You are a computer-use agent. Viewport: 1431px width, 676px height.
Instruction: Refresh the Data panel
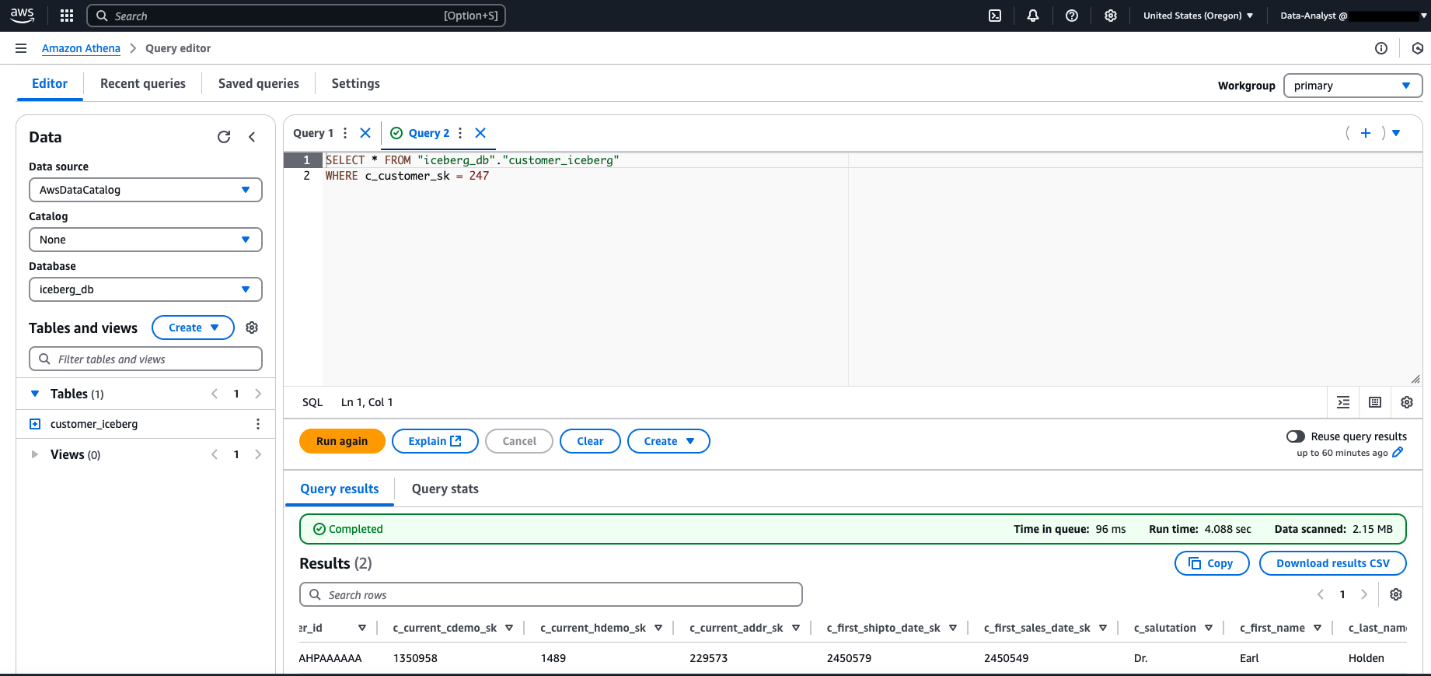tap(224, 137)
